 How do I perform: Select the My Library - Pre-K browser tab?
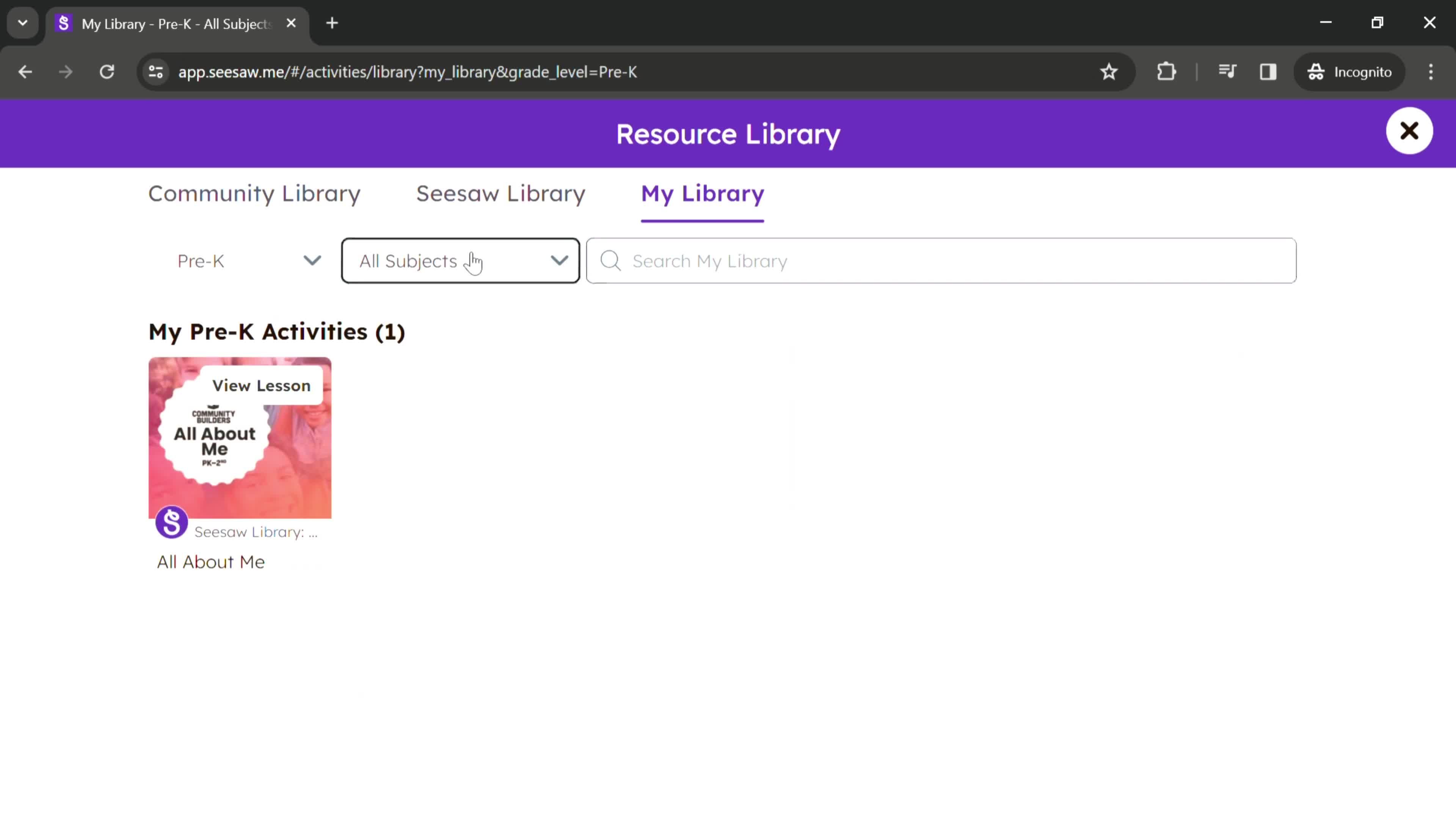coord(177,24)
